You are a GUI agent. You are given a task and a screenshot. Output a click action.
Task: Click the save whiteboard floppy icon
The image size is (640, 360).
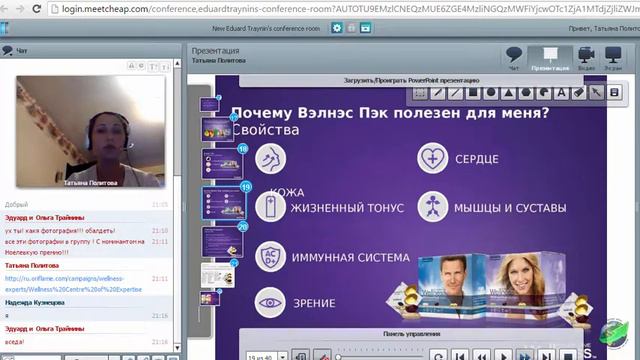click(614, 93)
